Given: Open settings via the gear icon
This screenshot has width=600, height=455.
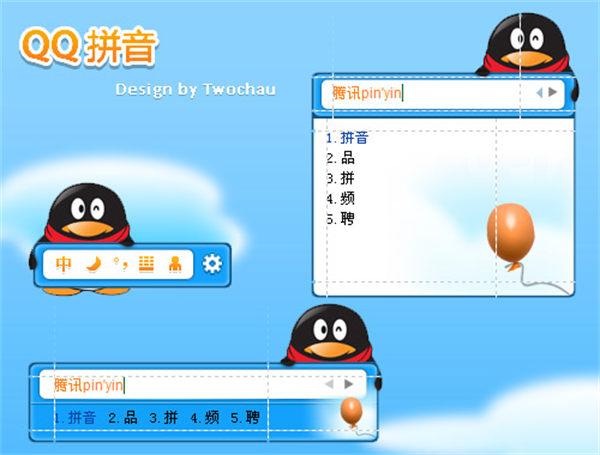Looking at the screenshot, I should (x=211, y=264).
